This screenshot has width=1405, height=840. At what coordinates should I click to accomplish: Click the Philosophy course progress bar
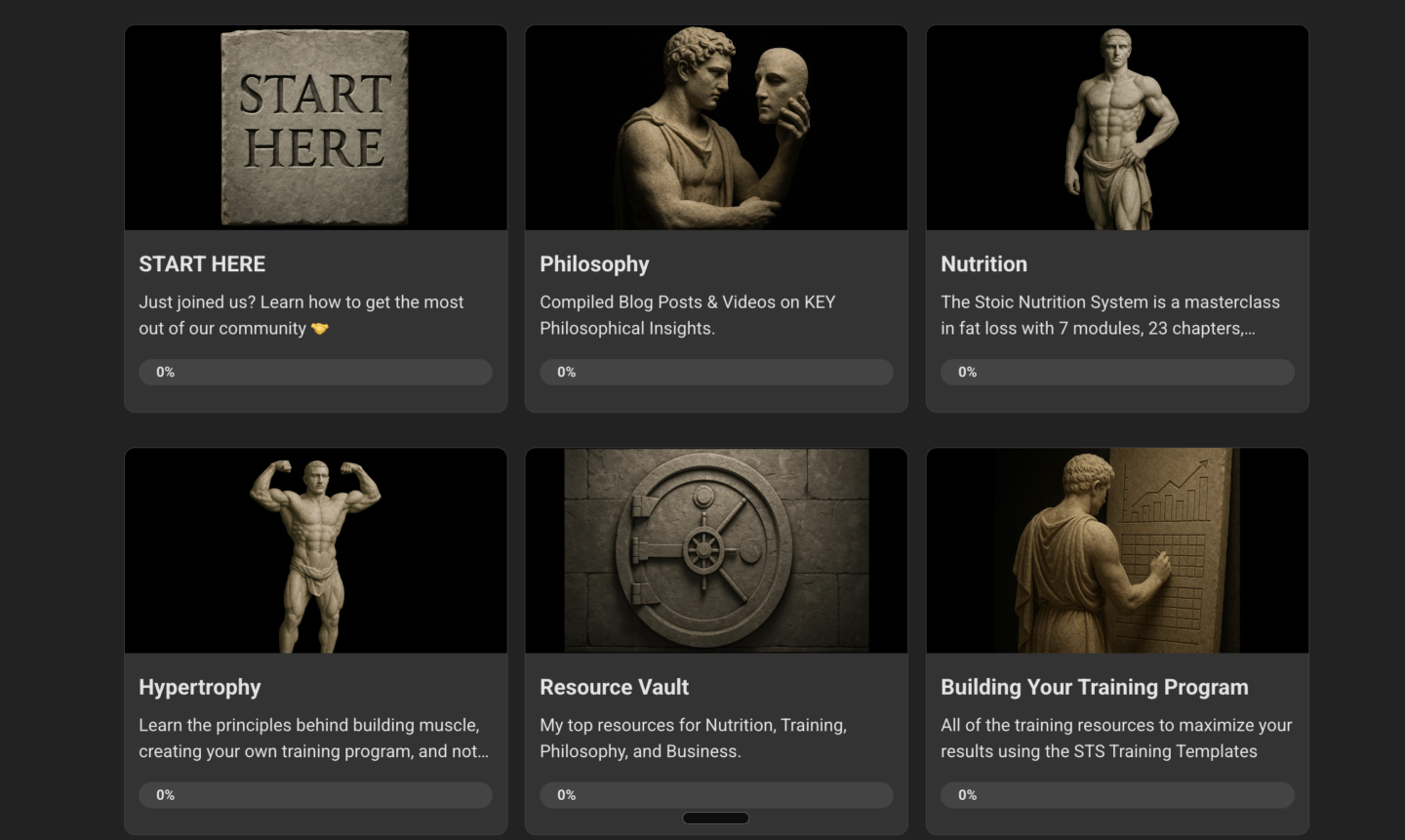[x=716, y=372]
